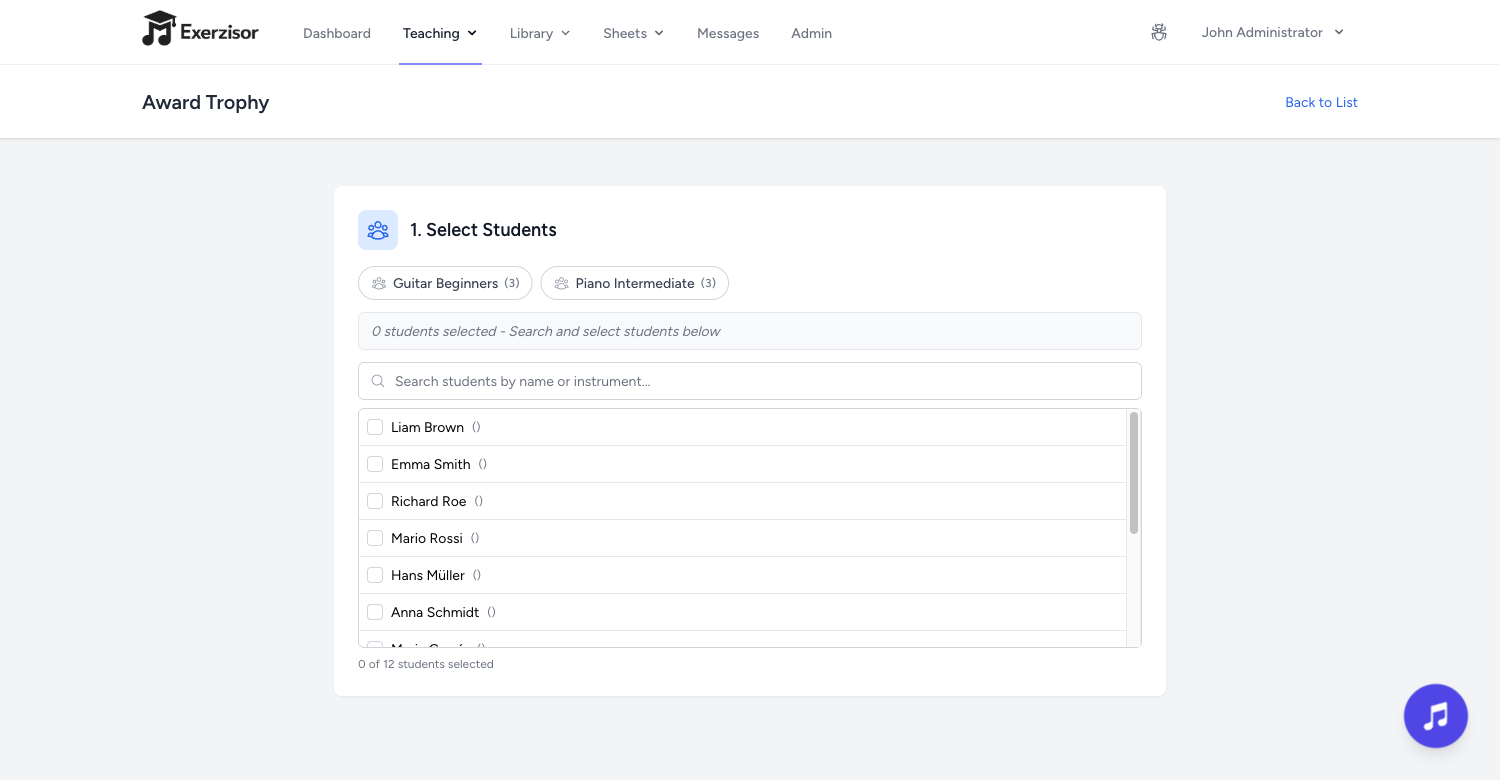Enable the Anna Schmidt checkbox
The image size is (1500, 780).
pos(375,612)
